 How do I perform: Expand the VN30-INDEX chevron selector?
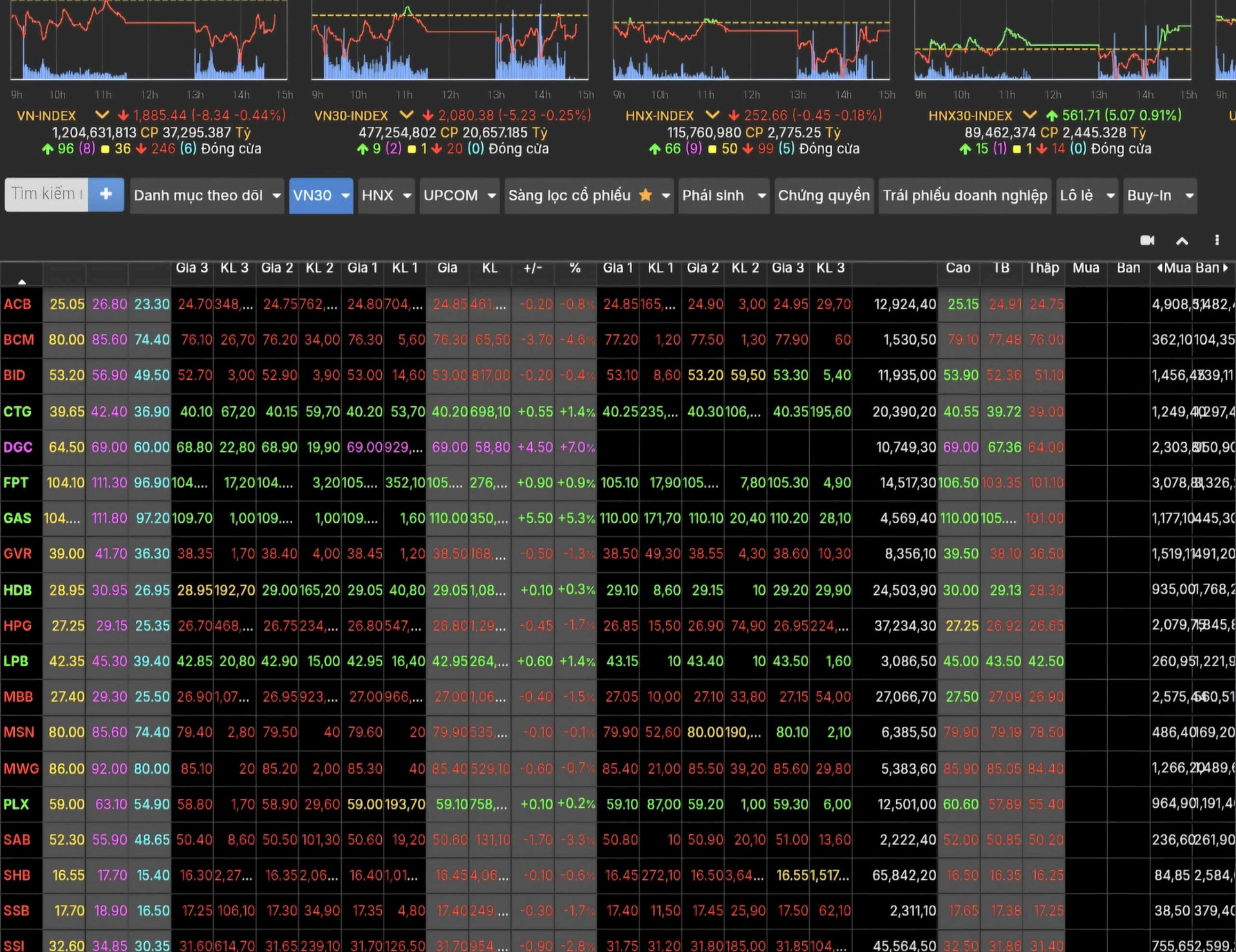point(406,115)
